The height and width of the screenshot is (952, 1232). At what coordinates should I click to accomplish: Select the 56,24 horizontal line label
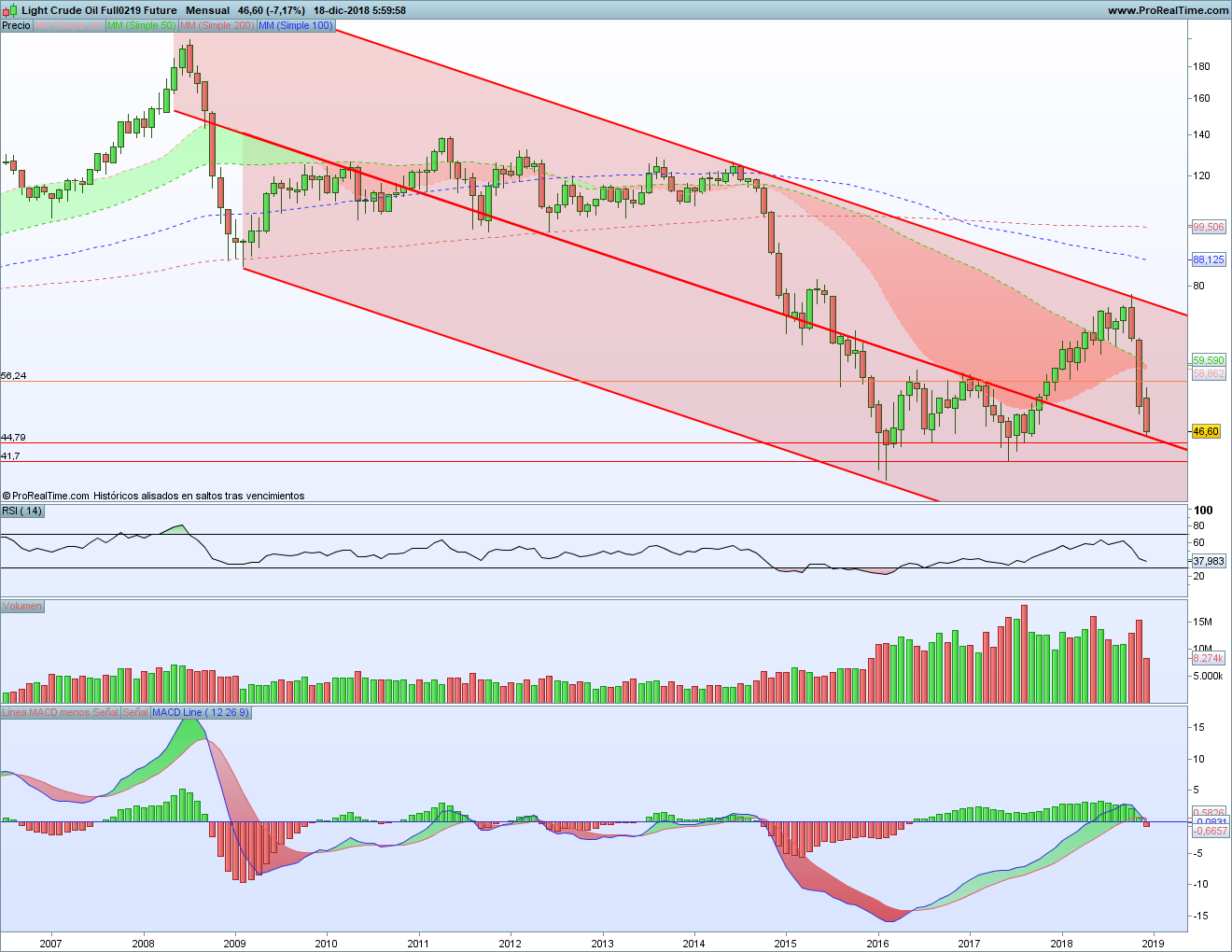pos(14,375)
